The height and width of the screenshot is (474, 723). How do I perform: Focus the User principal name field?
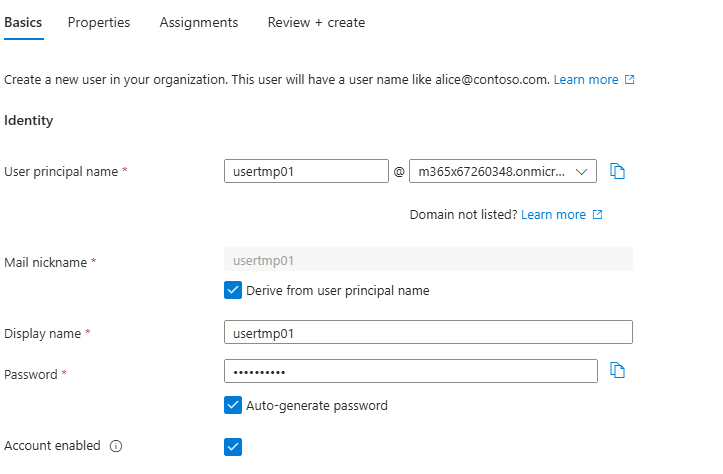coord(306,171)
